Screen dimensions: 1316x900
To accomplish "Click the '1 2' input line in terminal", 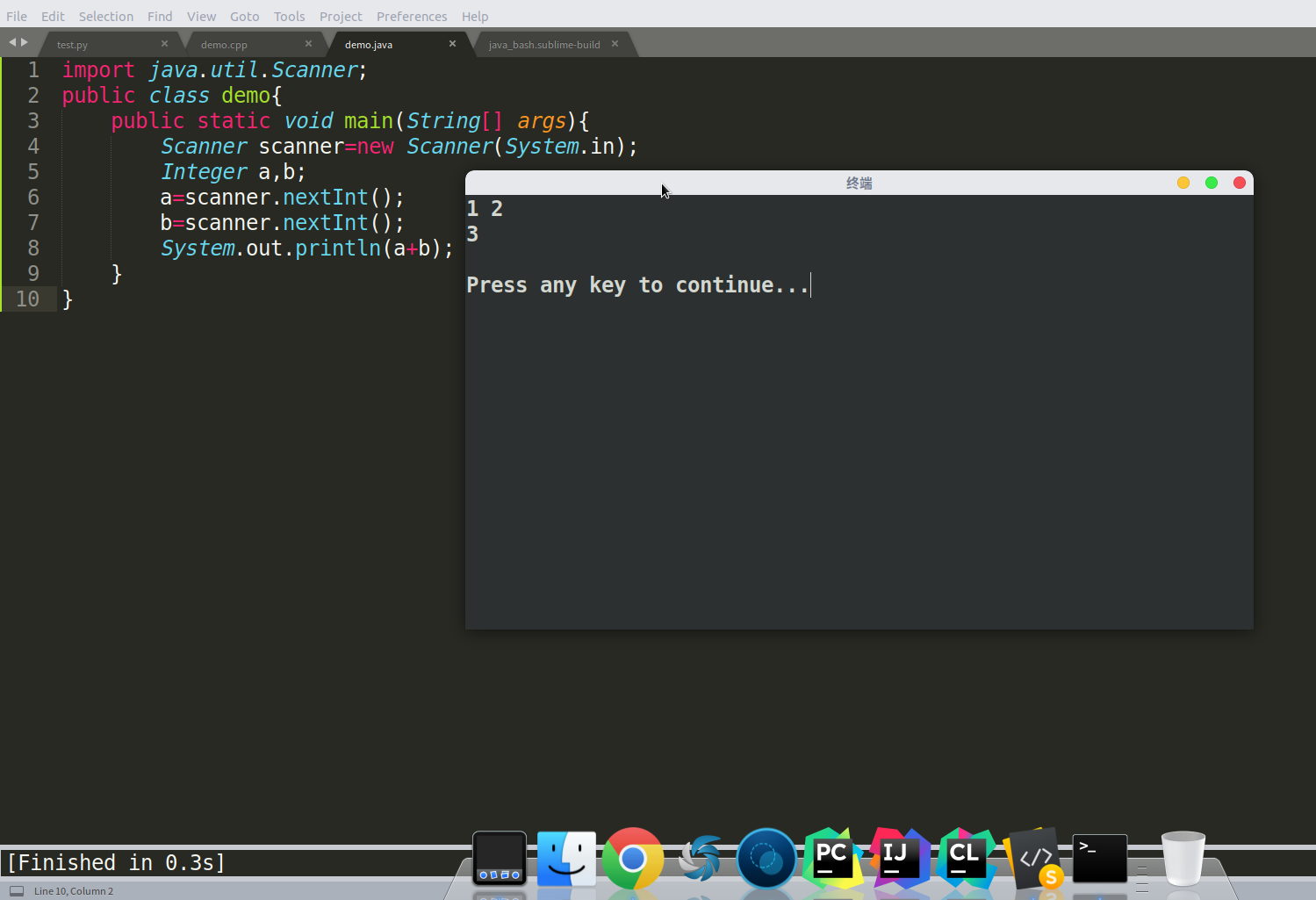I will [x=485, y=208].
